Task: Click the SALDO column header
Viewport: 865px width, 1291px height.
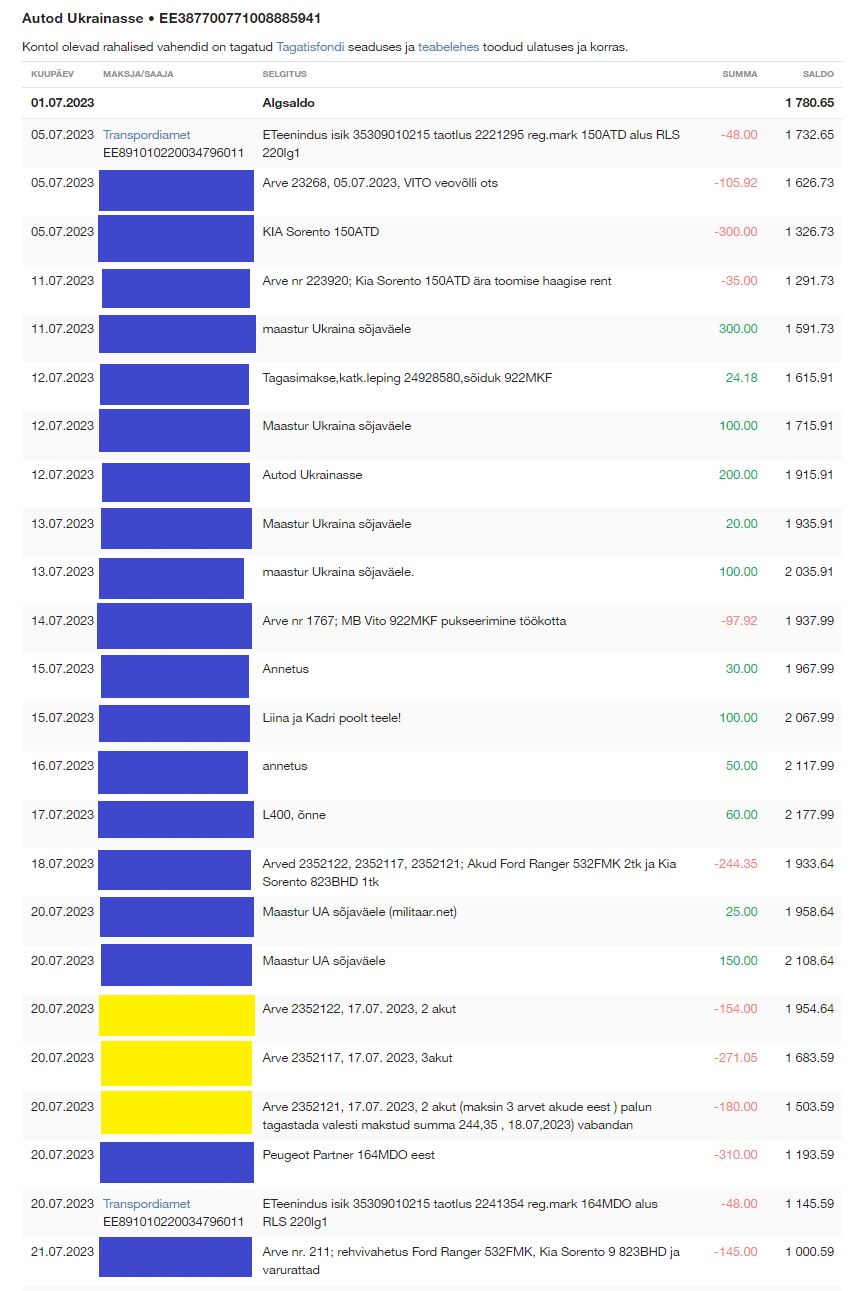Action: [817, 75]
